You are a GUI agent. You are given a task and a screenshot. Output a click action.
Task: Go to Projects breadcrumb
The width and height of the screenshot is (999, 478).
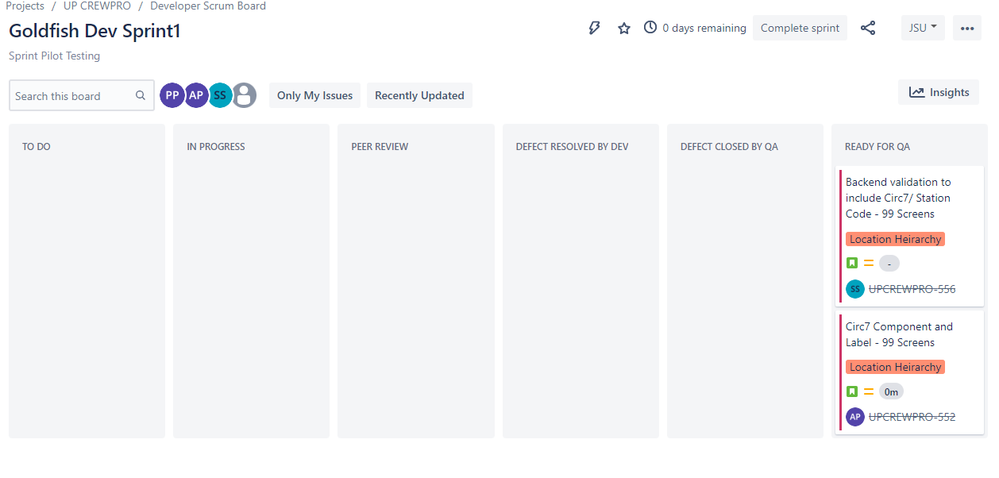(x=25, y=6)
